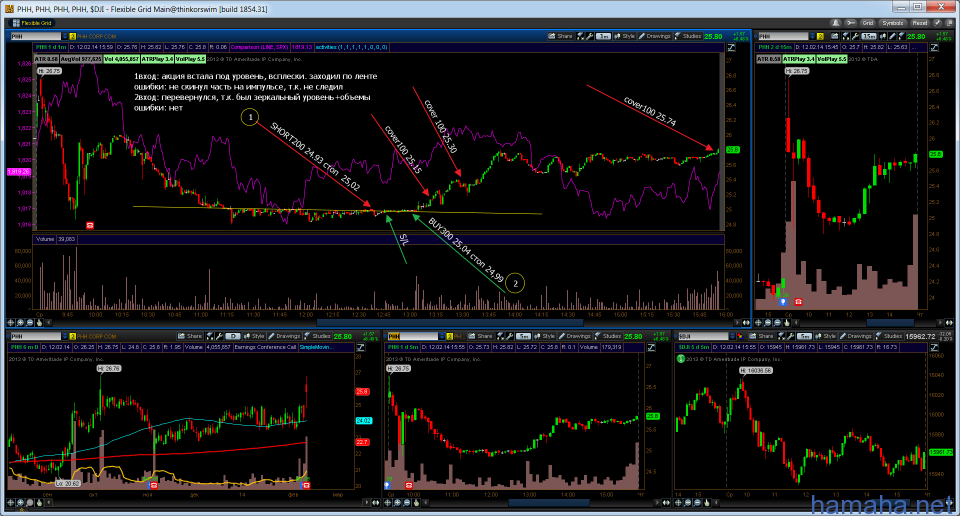Click the Grid button in top toolbar
This screenshot has height=516, width=960.
click(868, 23)
